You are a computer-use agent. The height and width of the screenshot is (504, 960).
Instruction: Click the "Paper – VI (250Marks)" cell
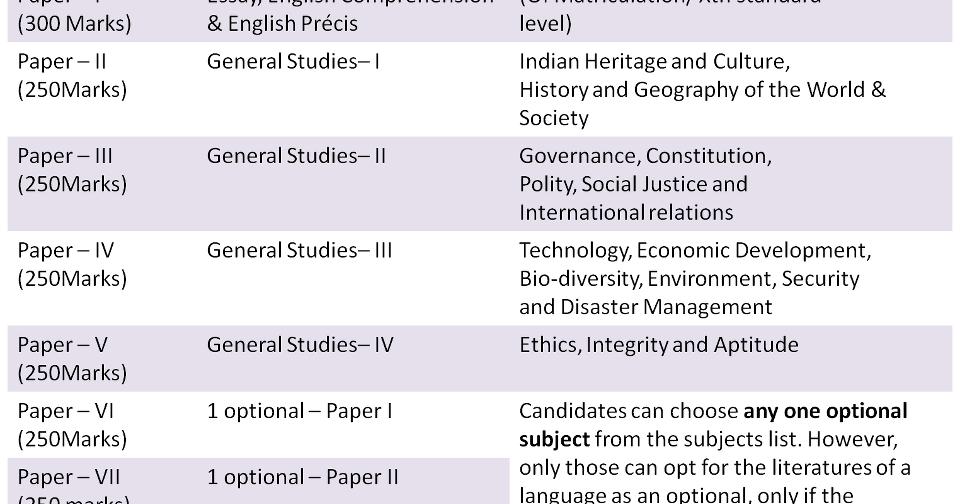click(72, 425)
